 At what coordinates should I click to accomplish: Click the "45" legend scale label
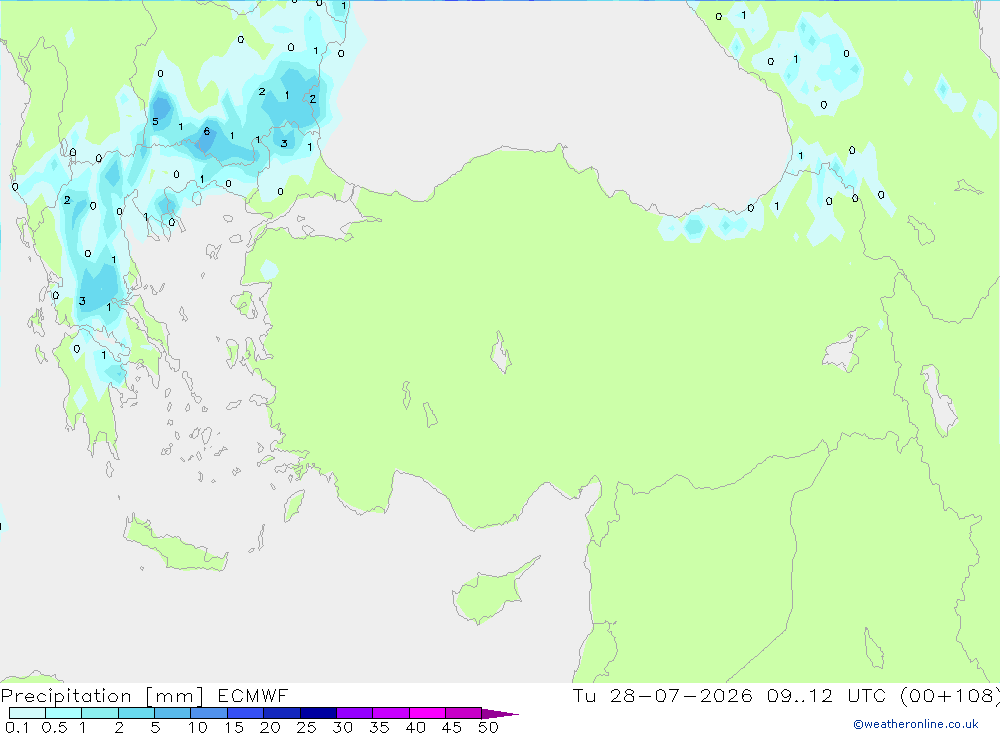coord(452,727)
